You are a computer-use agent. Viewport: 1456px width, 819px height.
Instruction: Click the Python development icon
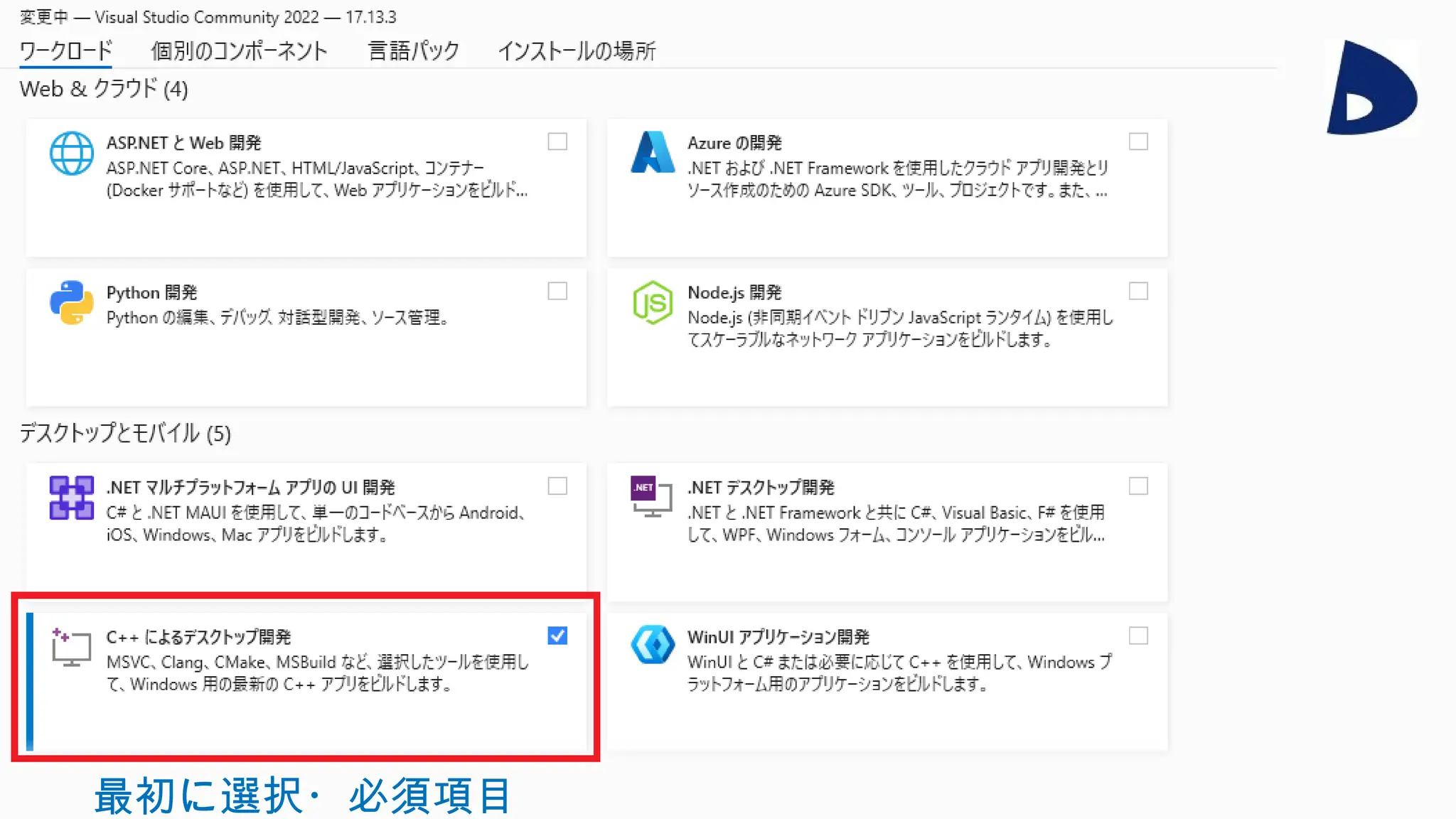click(71, 302)
